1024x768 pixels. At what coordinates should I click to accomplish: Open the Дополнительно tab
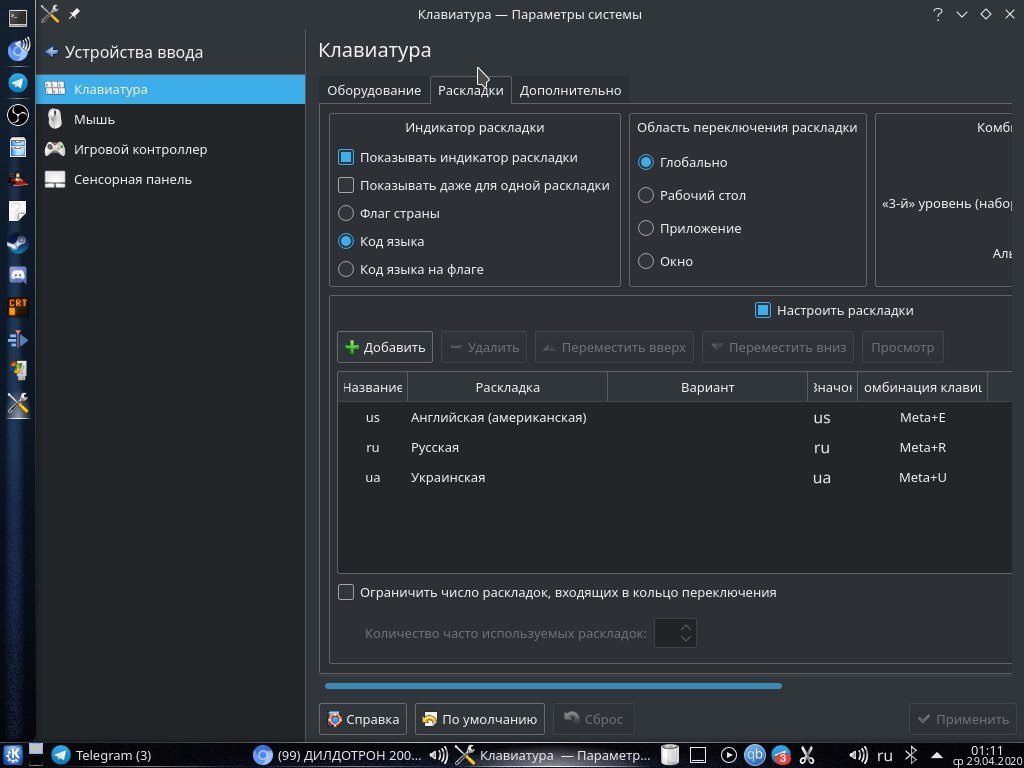(x=570, y=90)
